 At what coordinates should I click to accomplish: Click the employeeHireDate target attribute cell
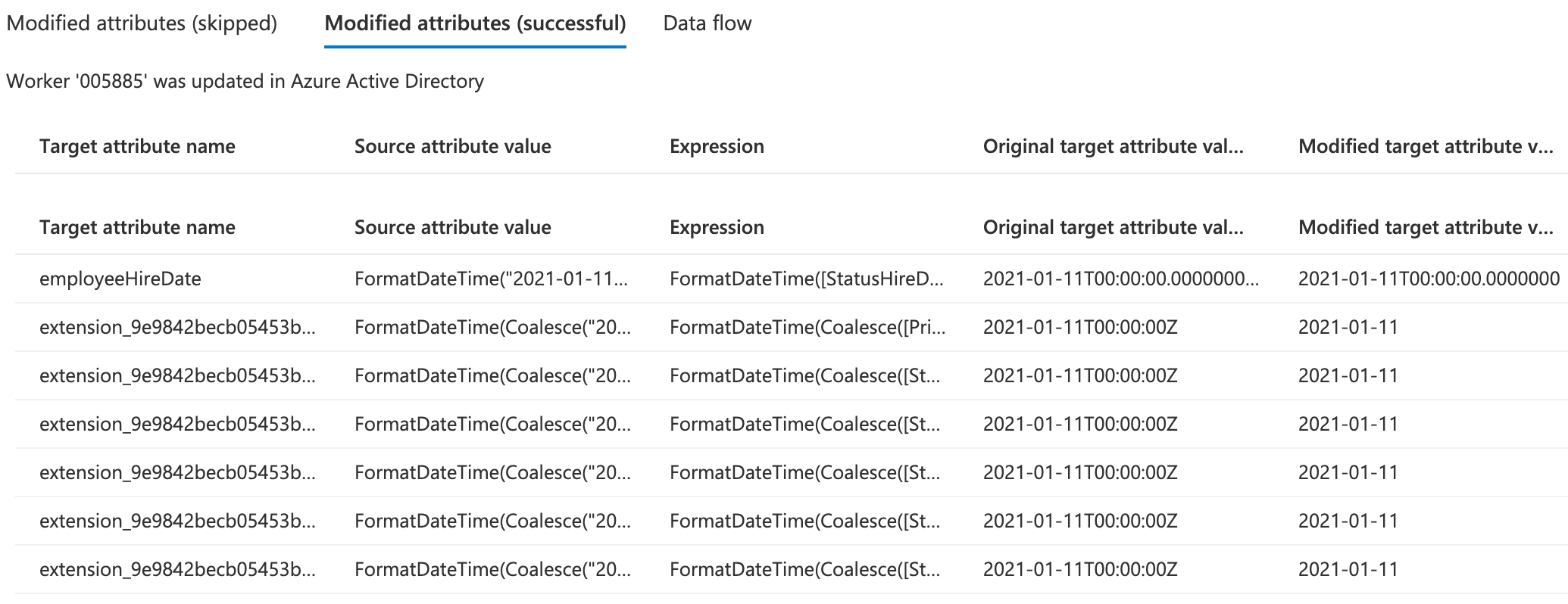click(120, 279)
